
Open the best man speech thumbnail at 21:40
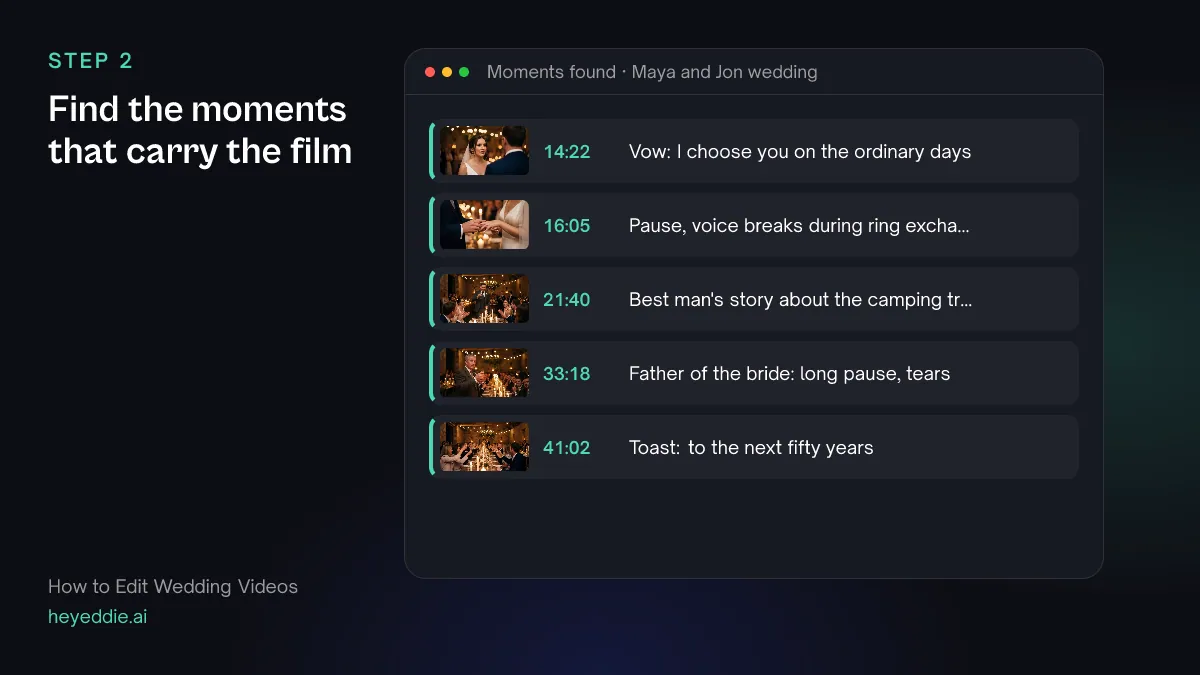(x=484, y=299)
